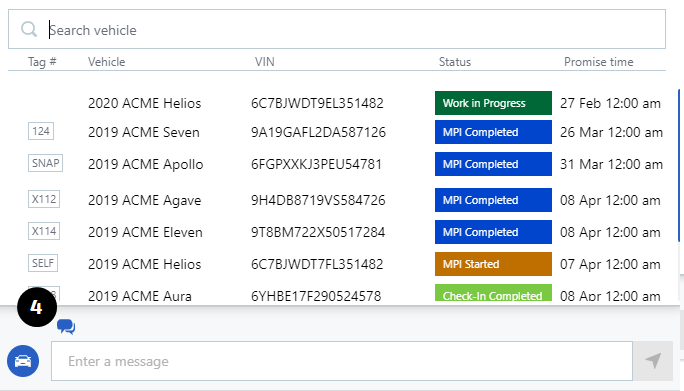The image size is (684, 391).
Task: Click the SELF tag label
Action: [x=43, y=263]
